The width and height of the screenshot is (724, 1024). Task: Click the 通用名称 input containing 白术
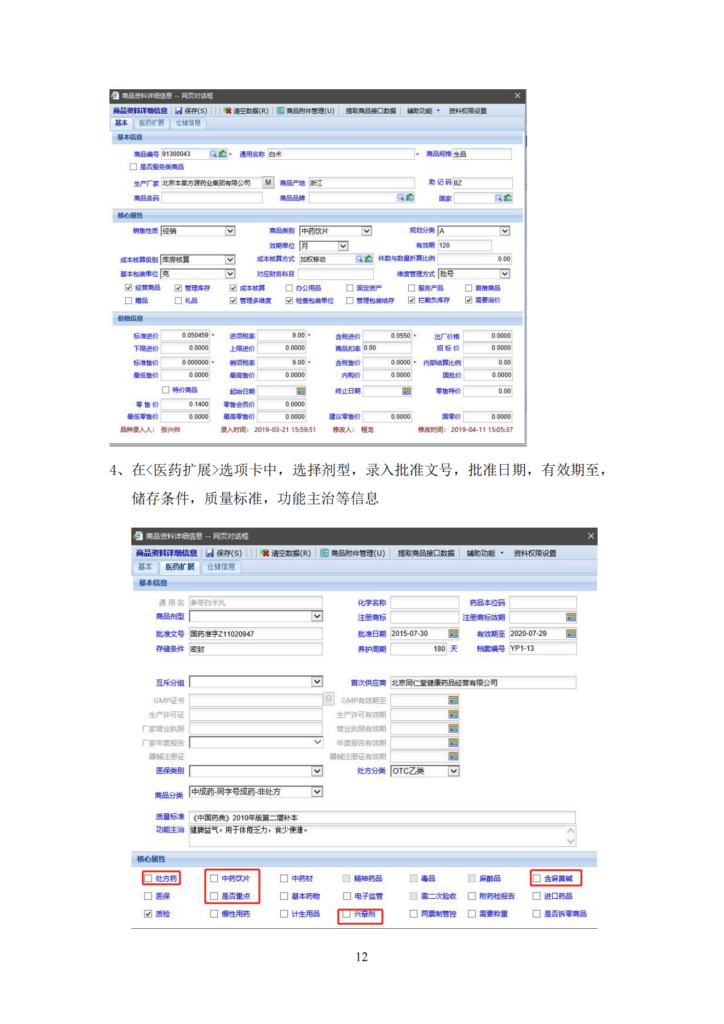341,154
